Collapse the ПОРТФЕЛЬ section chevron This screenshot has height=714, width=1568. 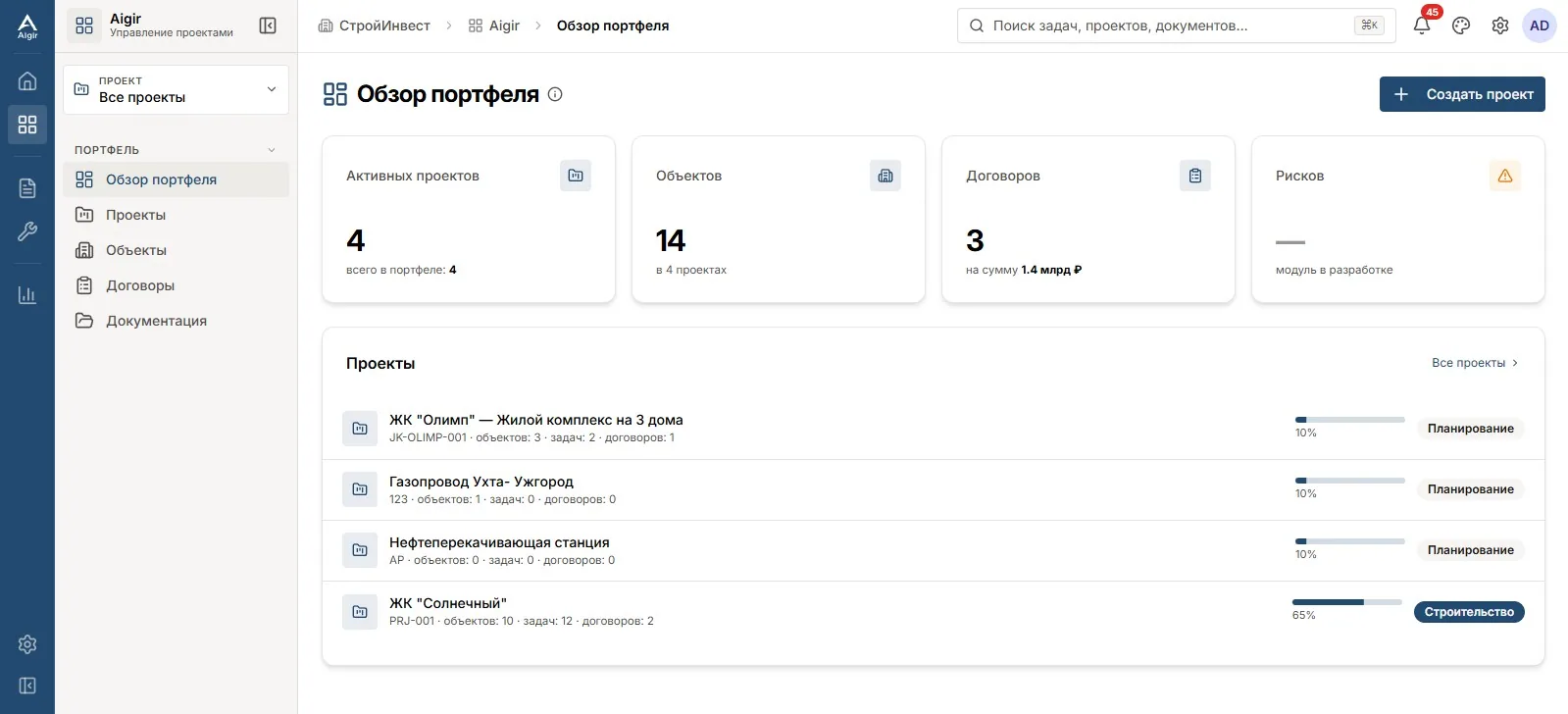pos(272,150)
